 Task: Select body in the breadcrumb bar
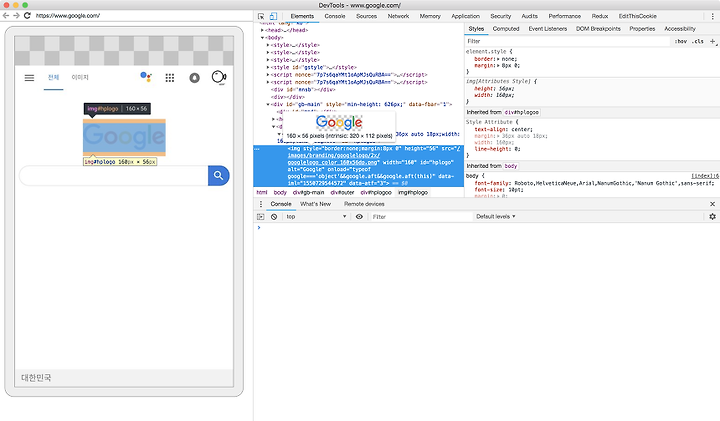(x=280, y=192)
